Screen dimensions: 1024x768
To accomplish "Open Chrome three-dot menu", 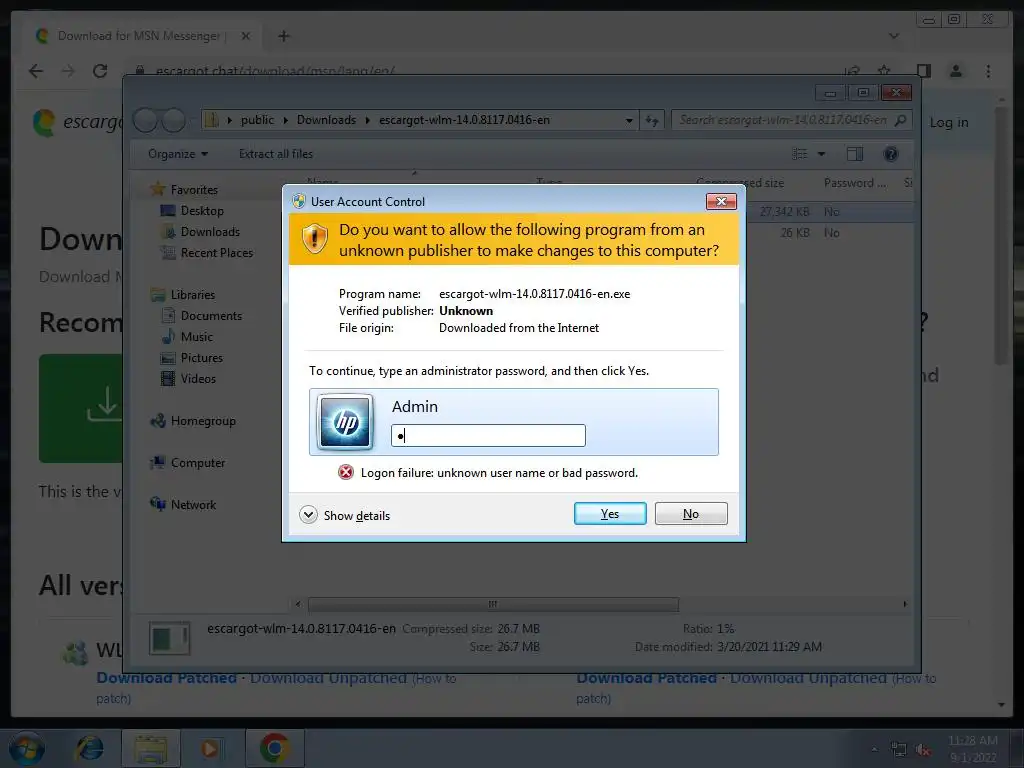I will pyautogui.click(x=988, y=71).
